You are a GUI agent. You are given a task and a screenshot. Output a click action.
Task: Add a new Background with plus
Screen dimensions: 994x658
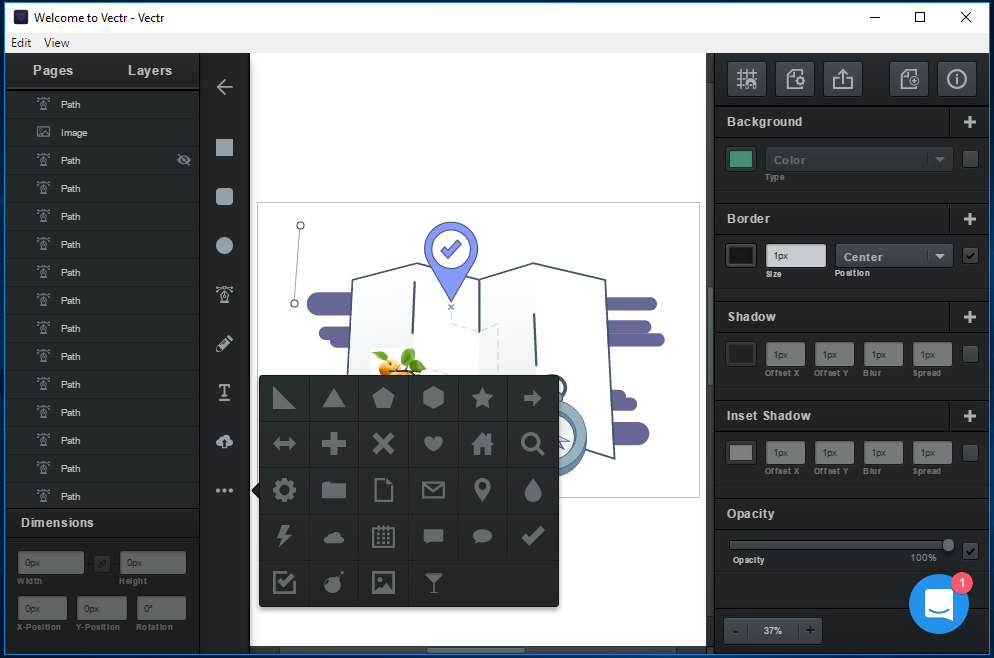click(969, 122)
